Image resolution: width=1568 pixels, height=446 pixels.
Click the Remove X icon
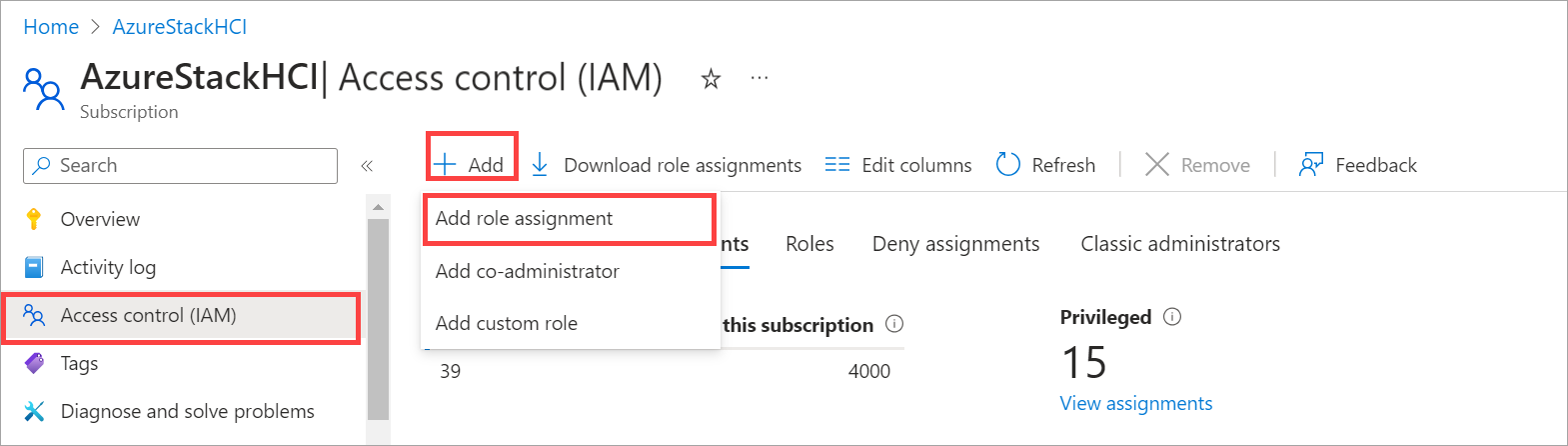point(1156,165)
